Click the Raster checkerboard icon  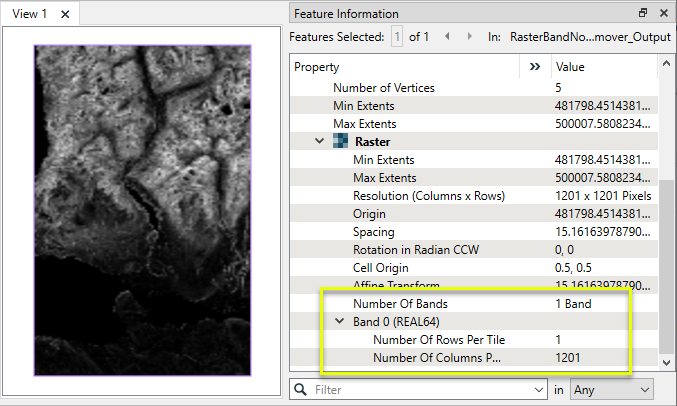341,142
